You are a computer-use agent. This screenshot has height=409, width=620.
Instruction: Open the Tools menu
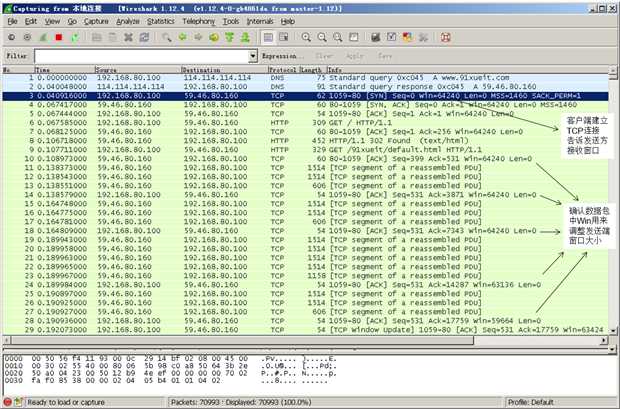231,21
